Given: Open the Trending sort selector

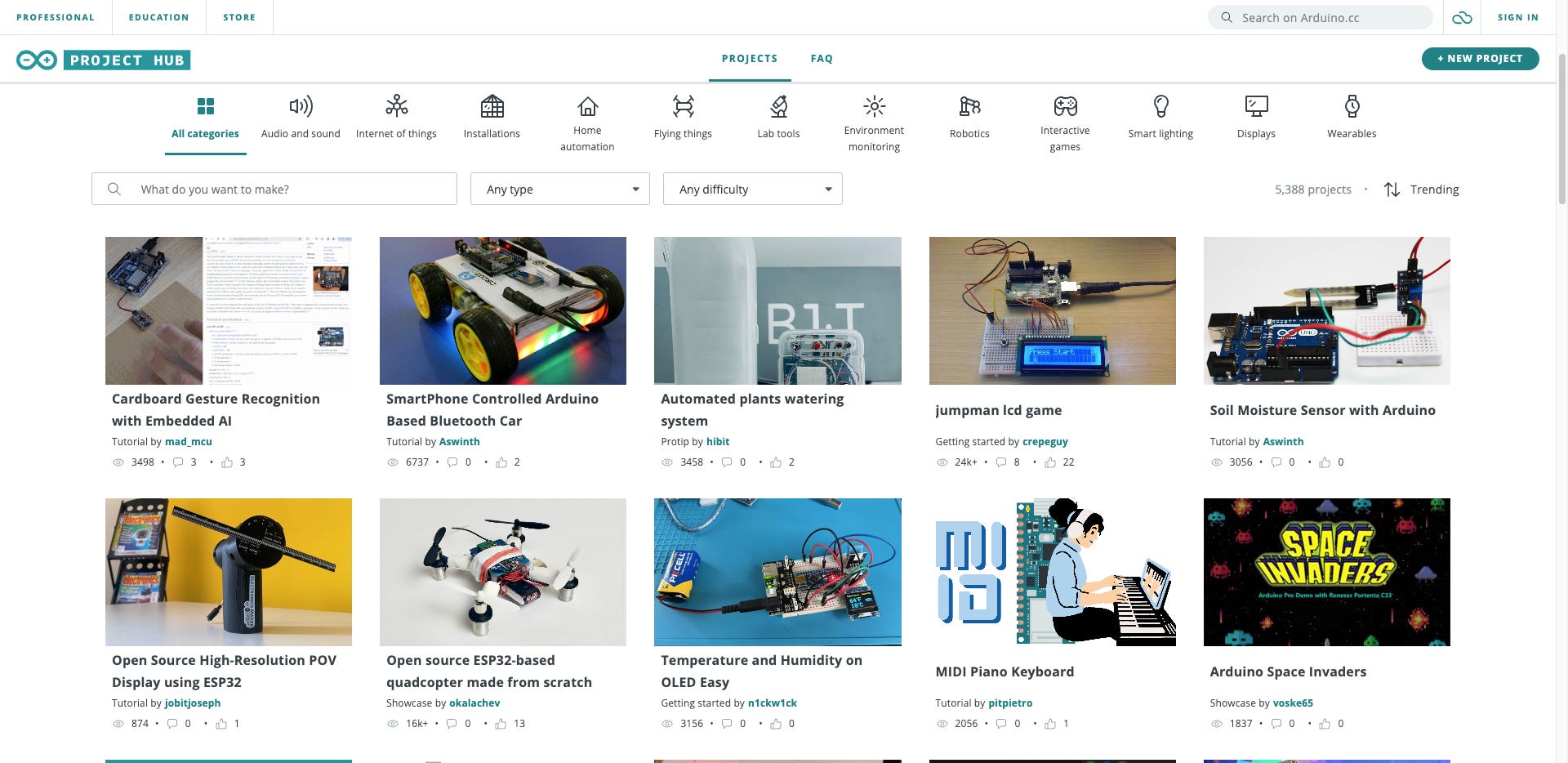Looking at the screenshot, I should [x=1422, y=190].
